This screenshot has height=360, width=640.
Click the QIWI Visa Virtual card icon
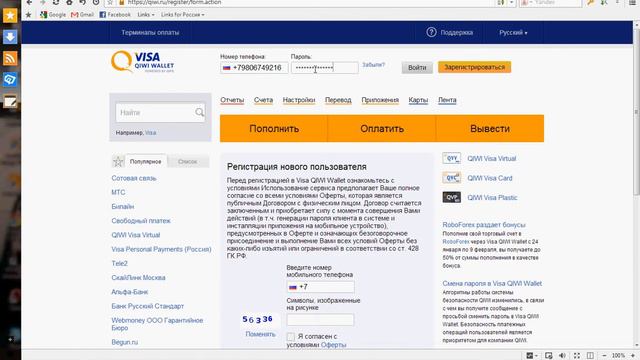pos(451,158)
